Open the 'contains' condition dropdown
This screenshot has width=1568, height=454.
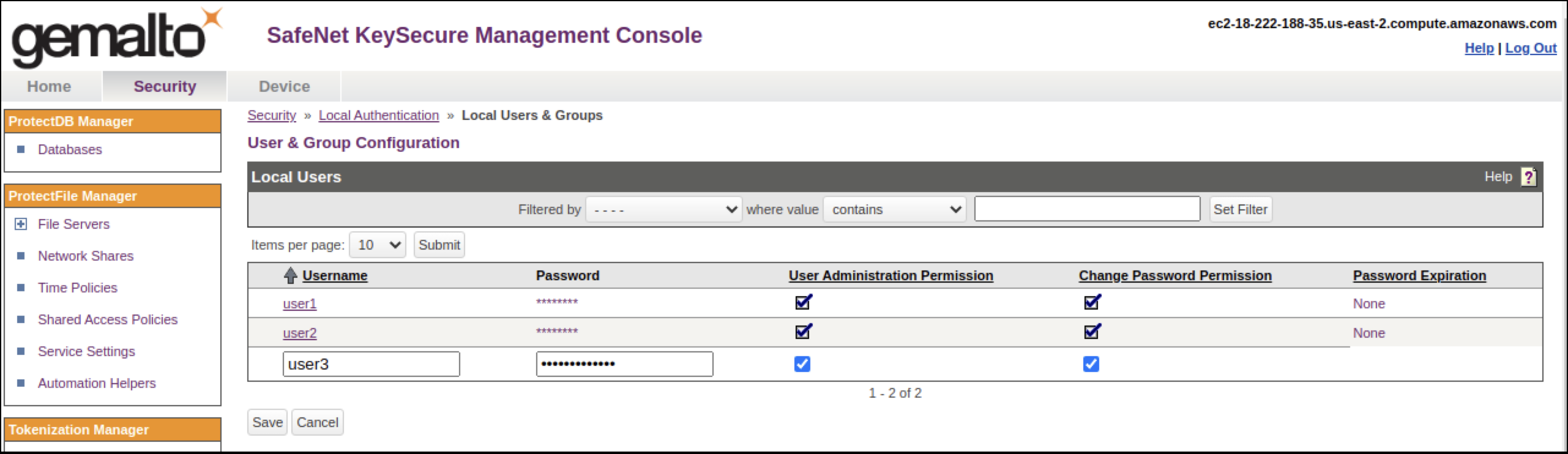894,209
